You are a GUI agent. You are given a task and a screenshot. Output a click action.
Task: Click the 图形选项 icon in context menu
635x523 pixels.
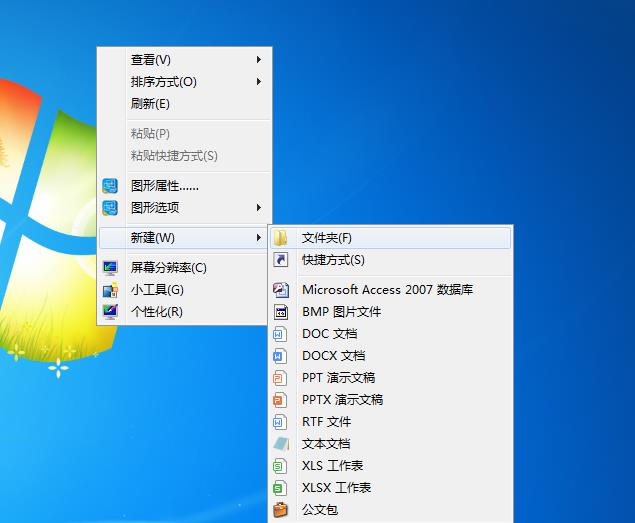click(110, 208)
